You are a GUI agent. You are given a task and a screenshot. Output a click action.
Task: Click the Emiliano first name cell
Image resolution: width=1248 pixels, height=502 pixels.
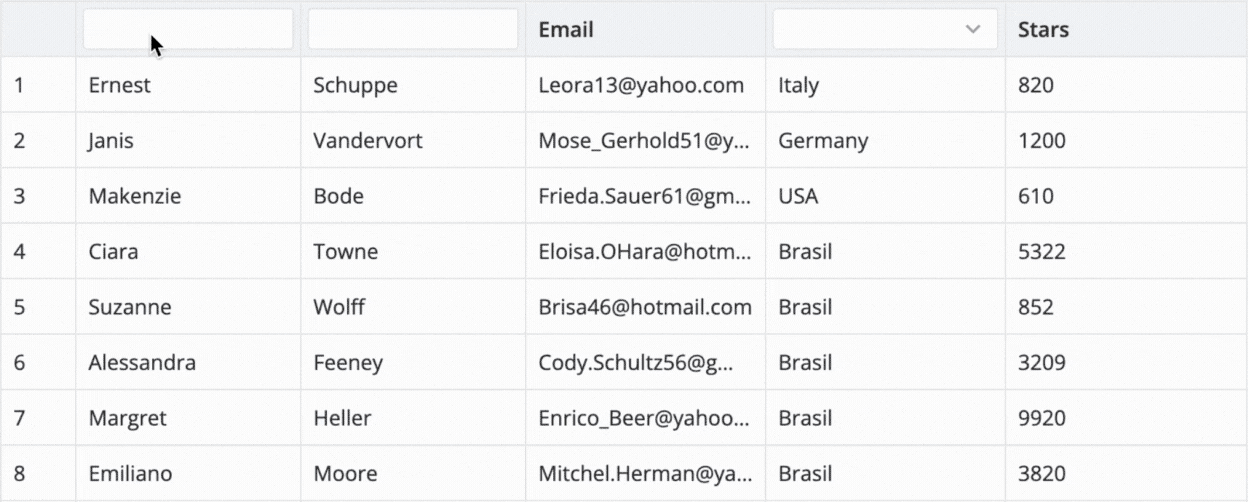point(130,474)
